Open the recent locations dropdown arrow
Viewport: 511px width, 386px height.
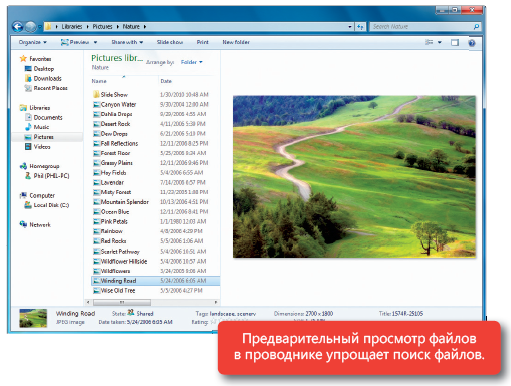pos(40,27)
